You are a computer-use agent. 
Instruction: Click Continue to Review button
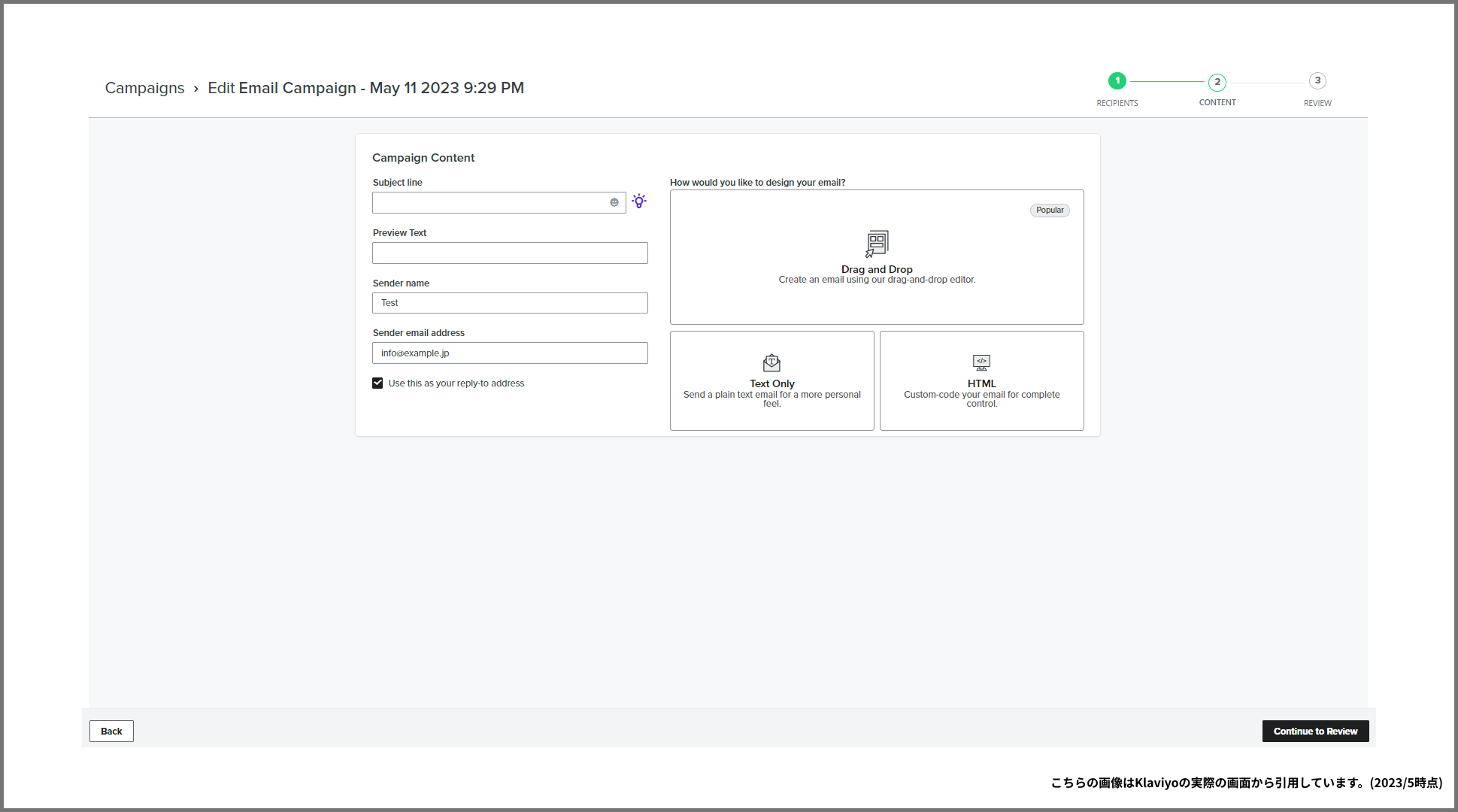tap(1314, 732)
